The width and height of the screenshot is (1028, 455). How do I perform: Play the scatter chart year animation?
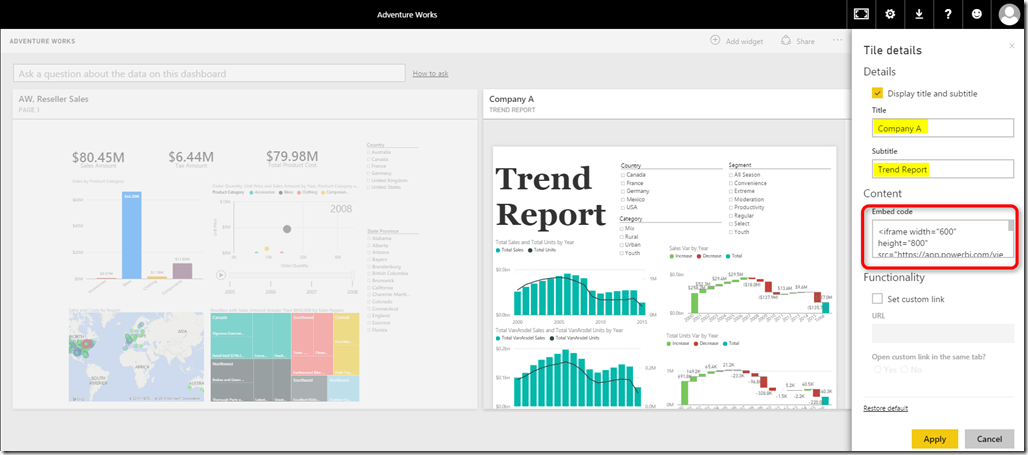(221, 275)
